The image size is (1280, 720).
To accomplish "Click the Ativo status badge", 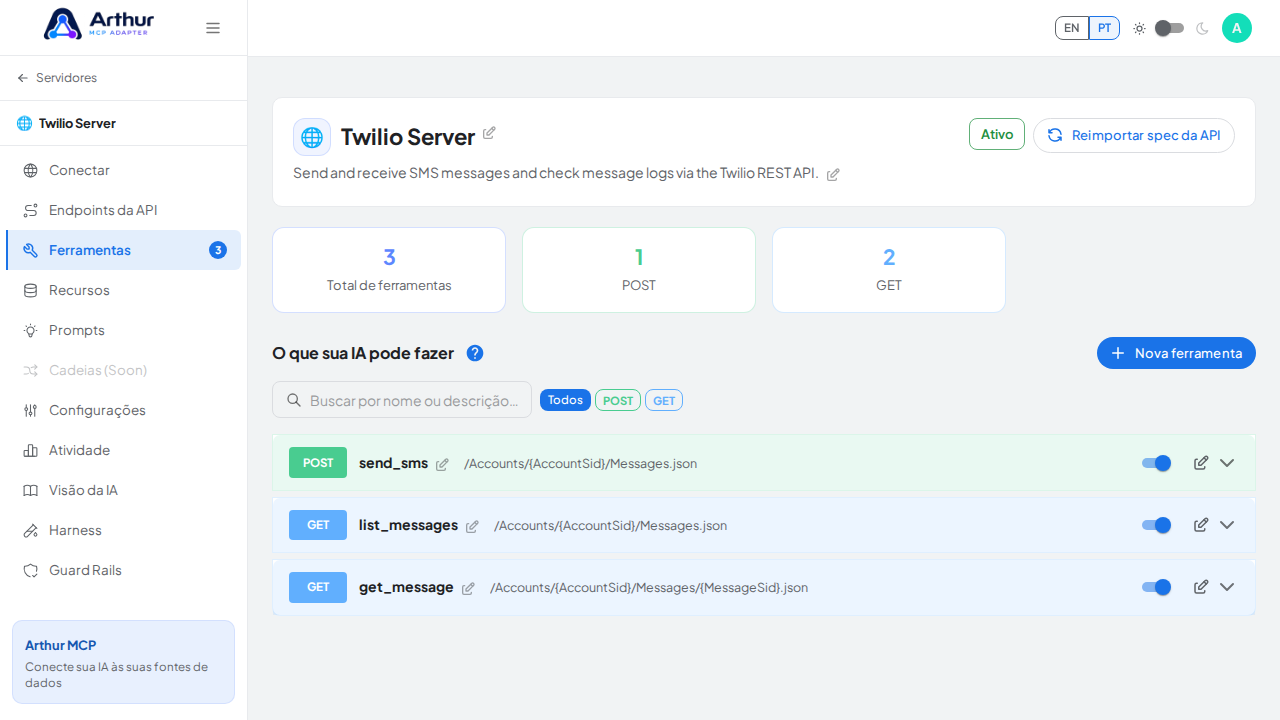I will (997, 134).
